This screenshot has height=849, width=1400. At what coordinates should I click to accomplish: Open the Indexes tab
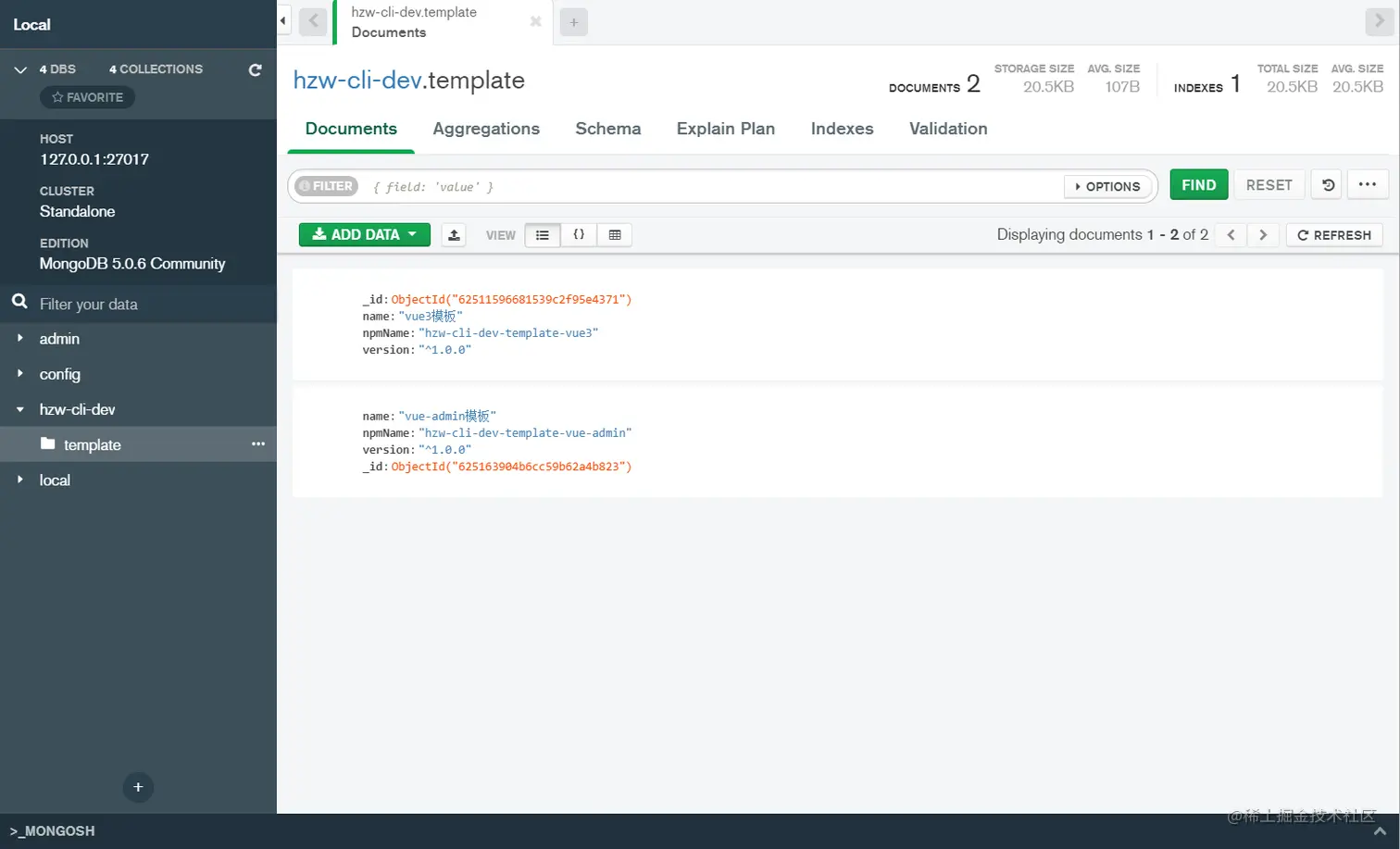click(843, 130)
